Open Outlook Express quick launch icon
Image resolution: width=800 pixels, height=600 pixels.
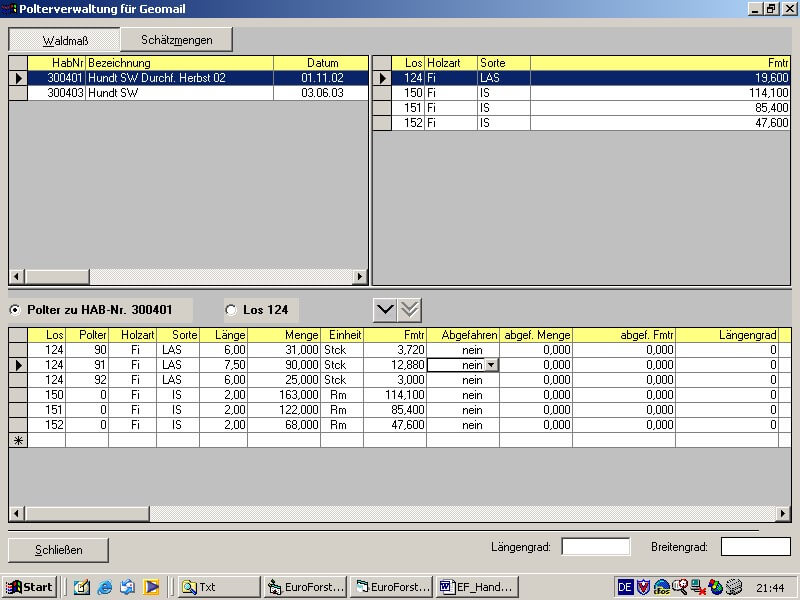(x=128, y=587)
